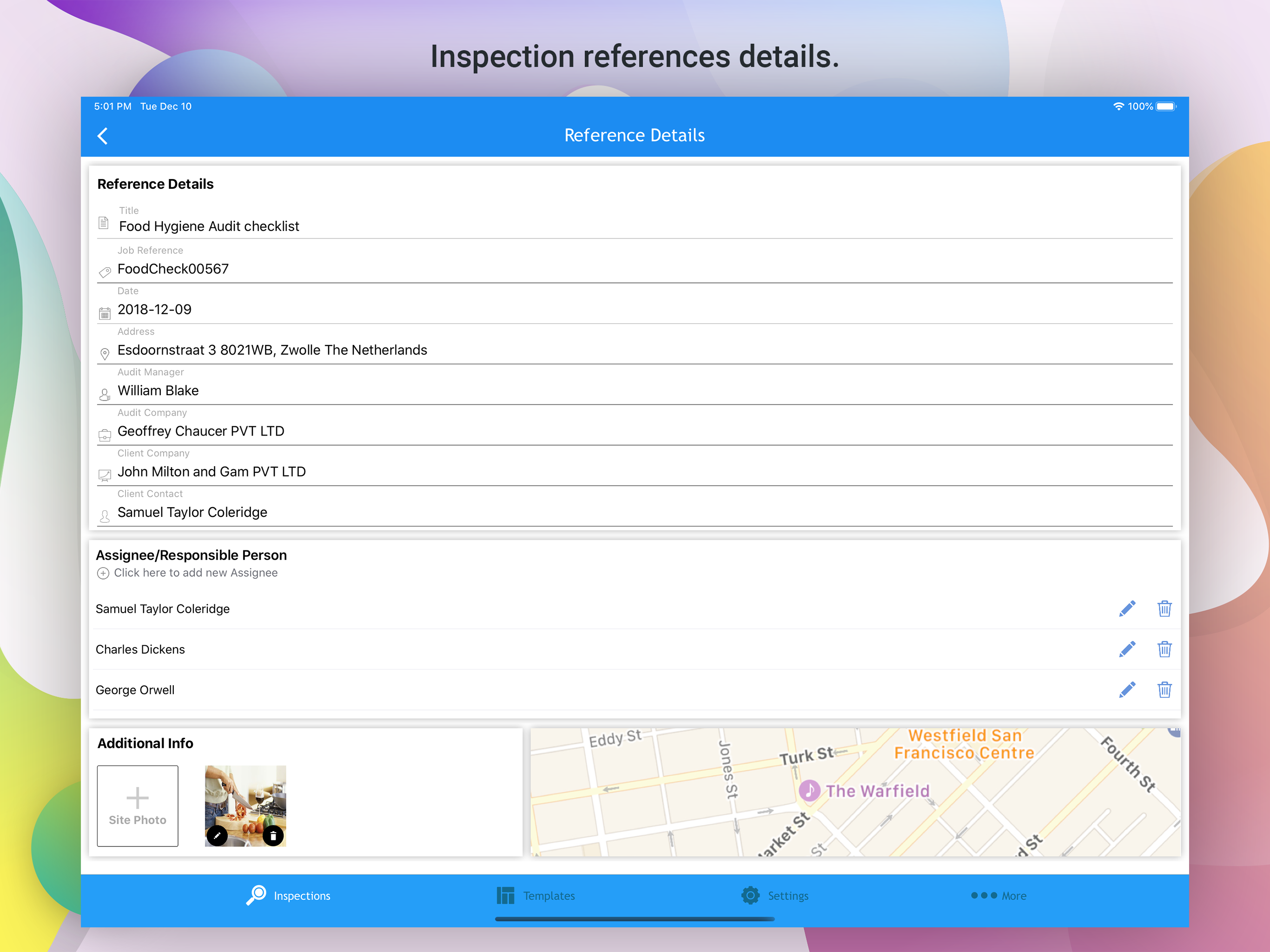Edit the Title field Food Hygiene Audit

209,226
